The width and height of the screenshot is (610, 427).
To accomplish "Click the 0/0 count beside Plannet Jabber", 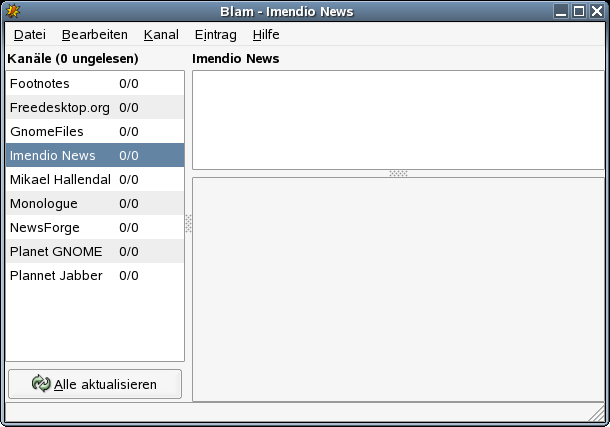I will point(129,275).
